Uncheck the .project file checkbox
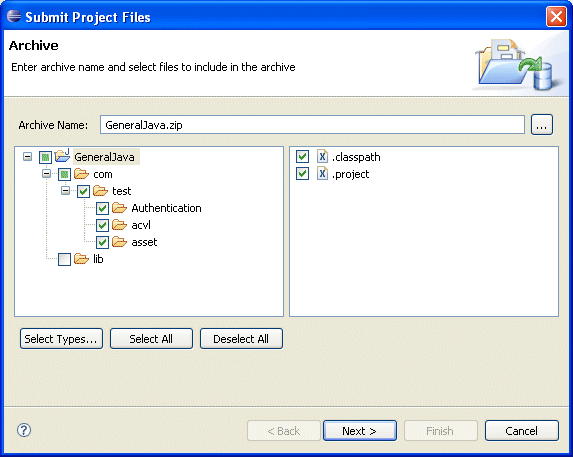This screenshot has width=573, height=457. pyautogui.click(x=303, y=174)
